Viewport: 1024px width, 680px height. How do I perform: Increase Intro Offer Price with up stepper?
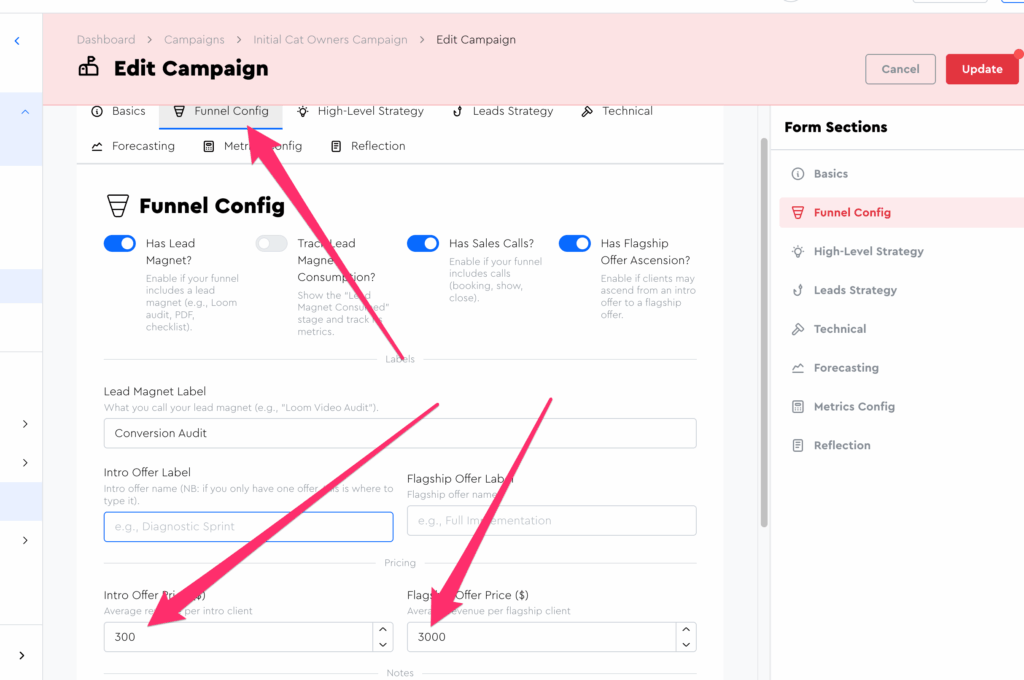(x=381, y=630)
